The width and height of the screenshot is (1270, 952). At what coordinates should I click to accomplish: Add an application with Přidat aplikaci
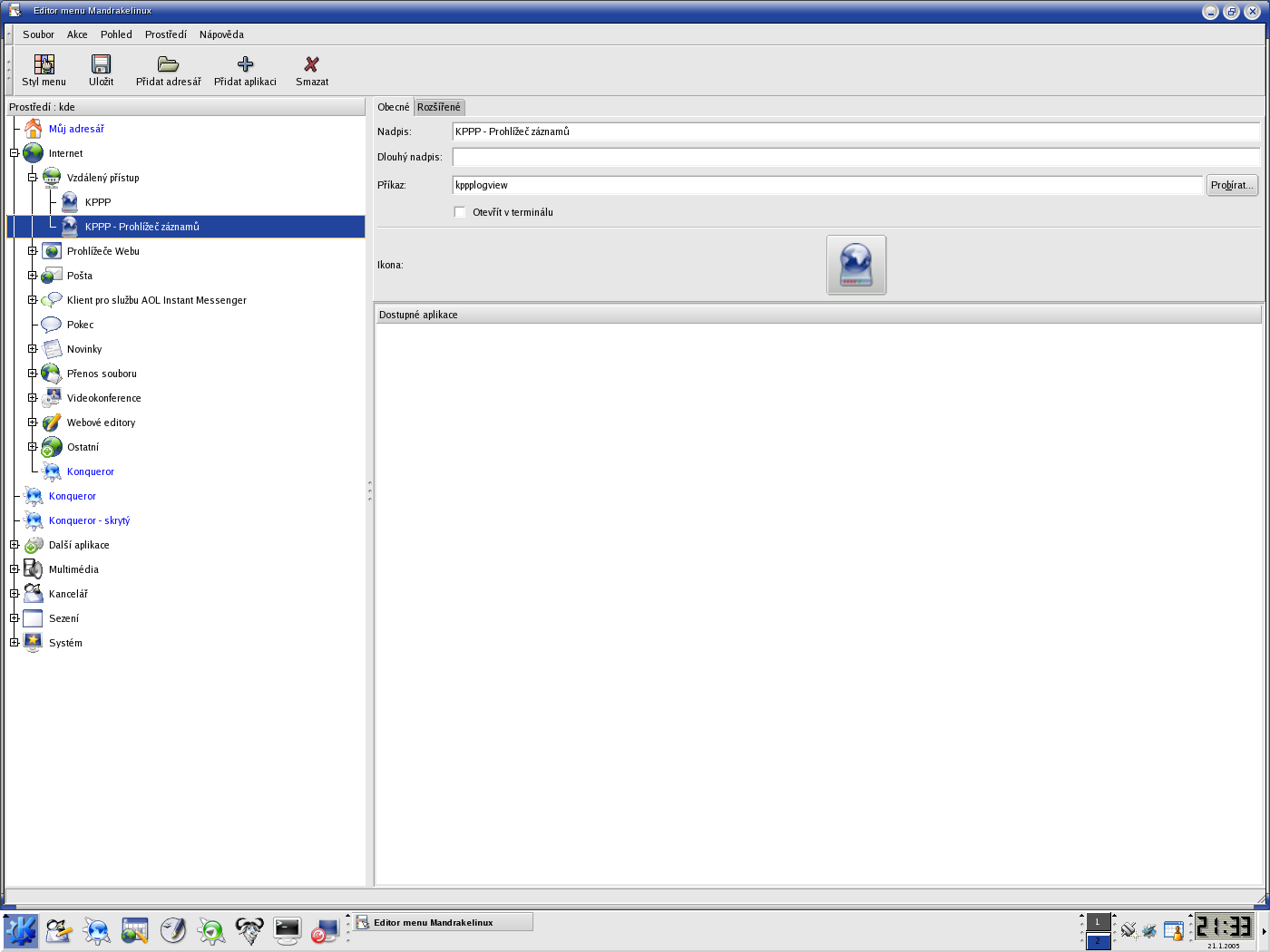245,64
